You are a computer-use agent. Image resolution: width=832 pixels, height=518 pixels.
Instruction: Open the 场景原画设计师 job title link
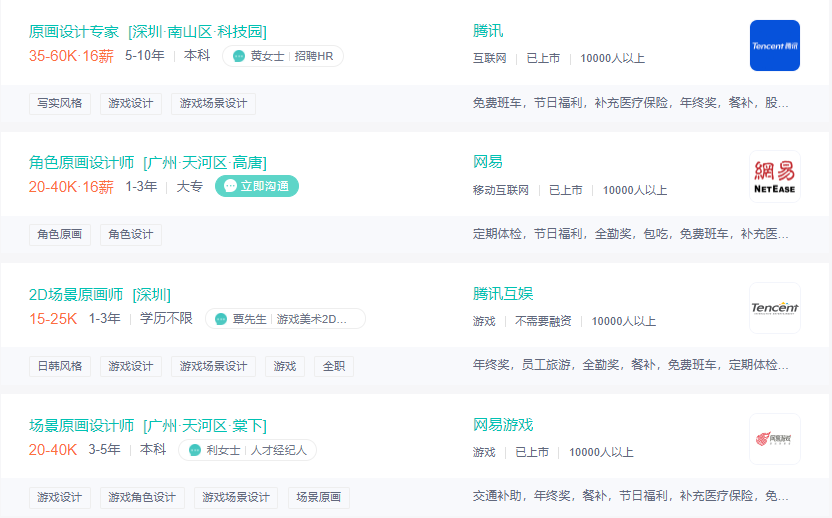(x=81, y=425)
